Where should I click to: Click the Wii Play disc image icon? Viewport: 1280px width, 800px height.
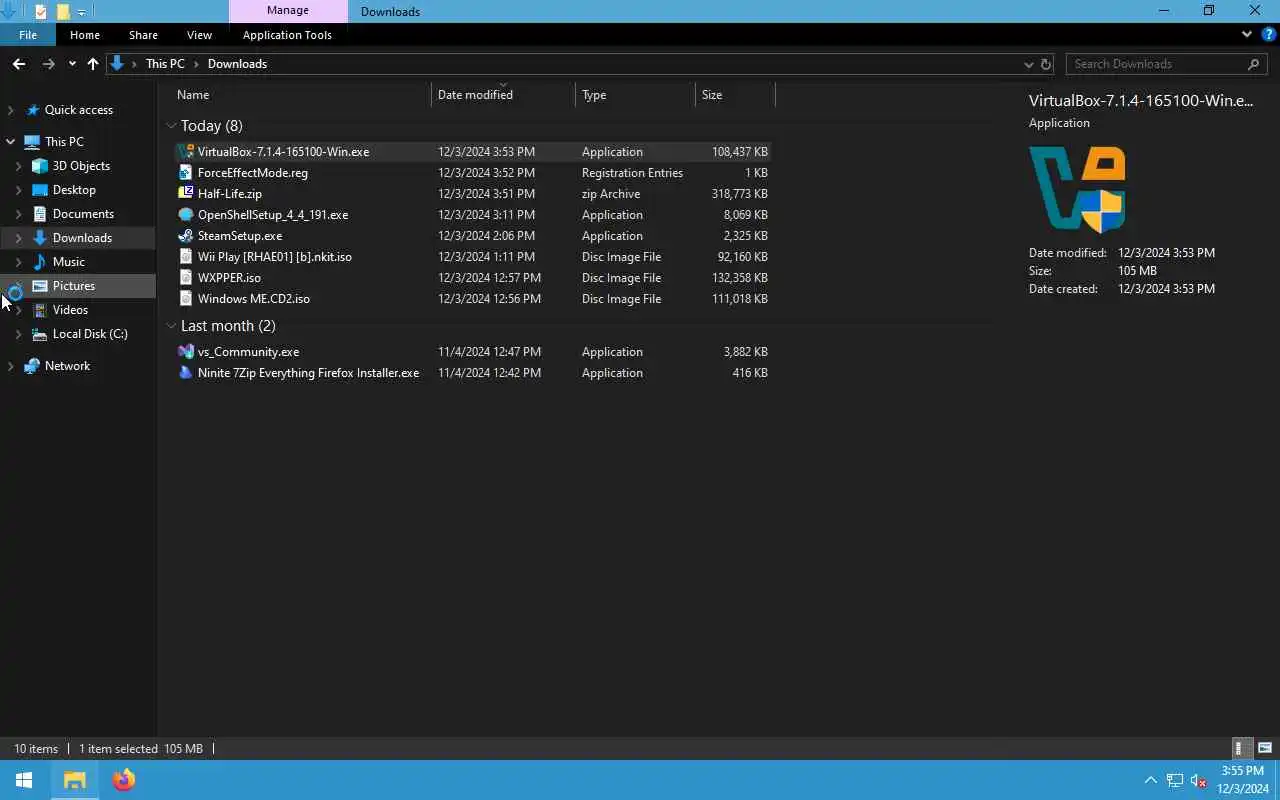point(185,257)
